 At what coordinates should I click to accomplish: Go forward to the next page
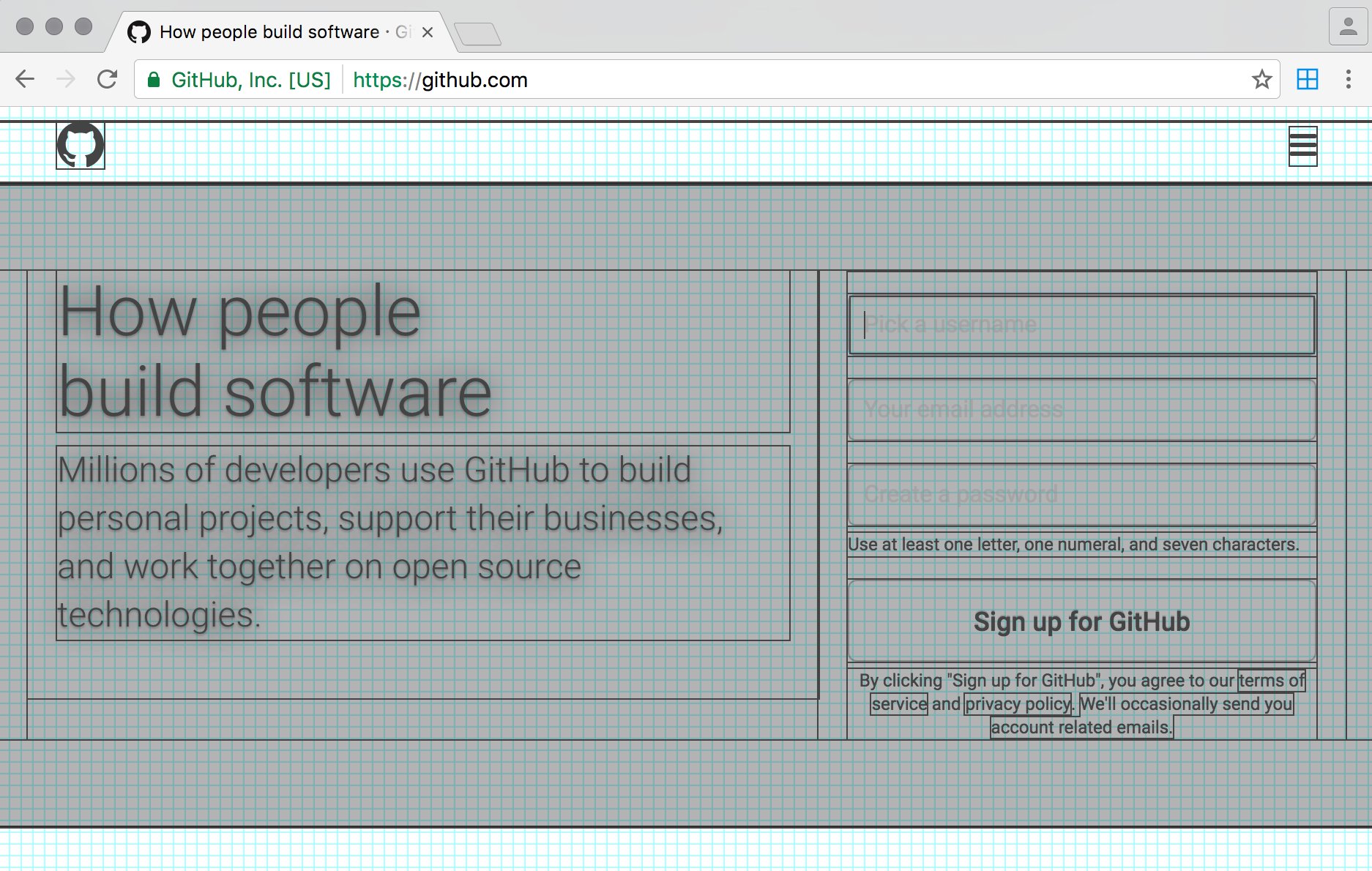(x=66, y=79)
